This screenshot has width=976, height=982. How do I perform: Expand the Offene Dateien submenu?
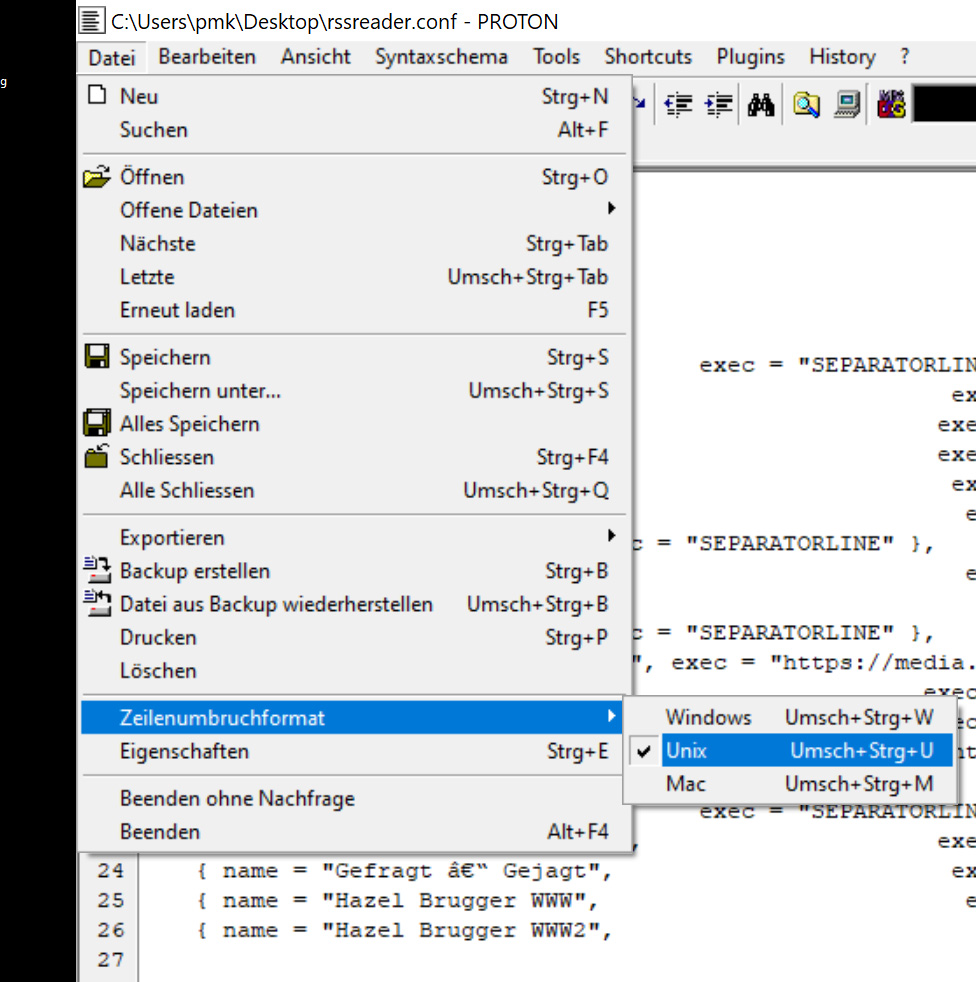pos(188,210)
